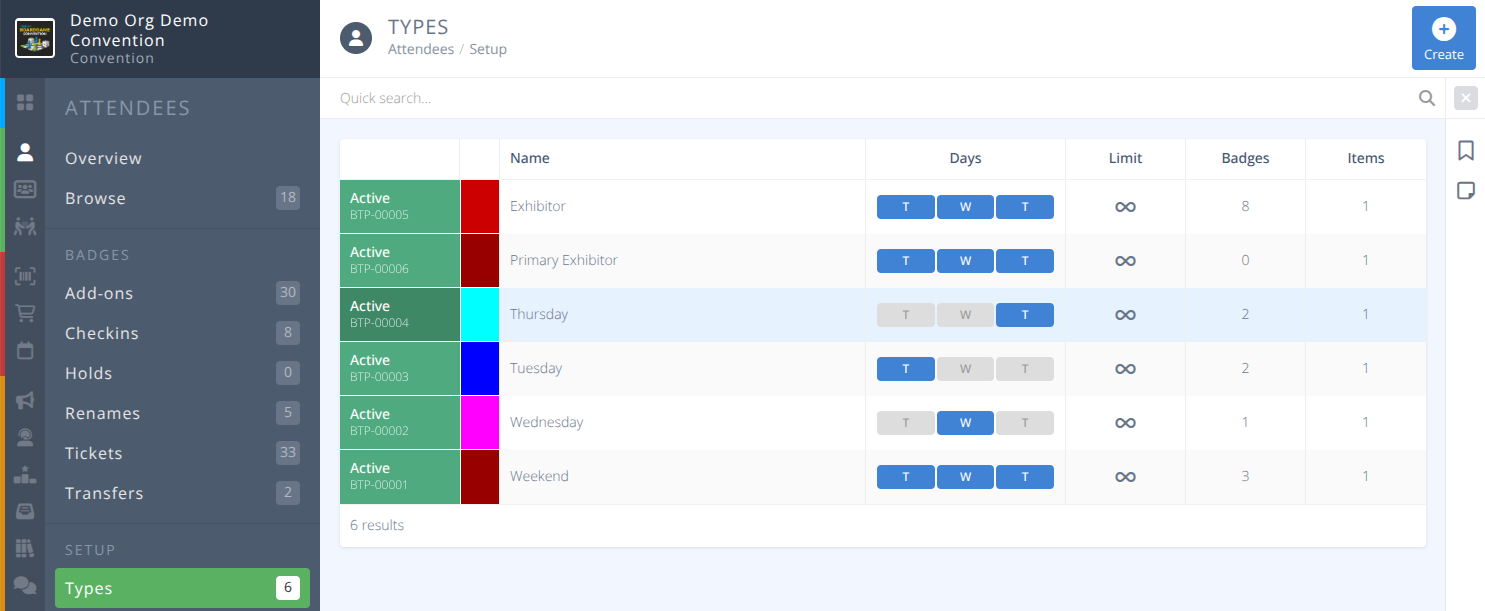Open the dashboard grid icon at sidebar top
1485x611 pixels.
pyautogui.click(x=25, y=100)
